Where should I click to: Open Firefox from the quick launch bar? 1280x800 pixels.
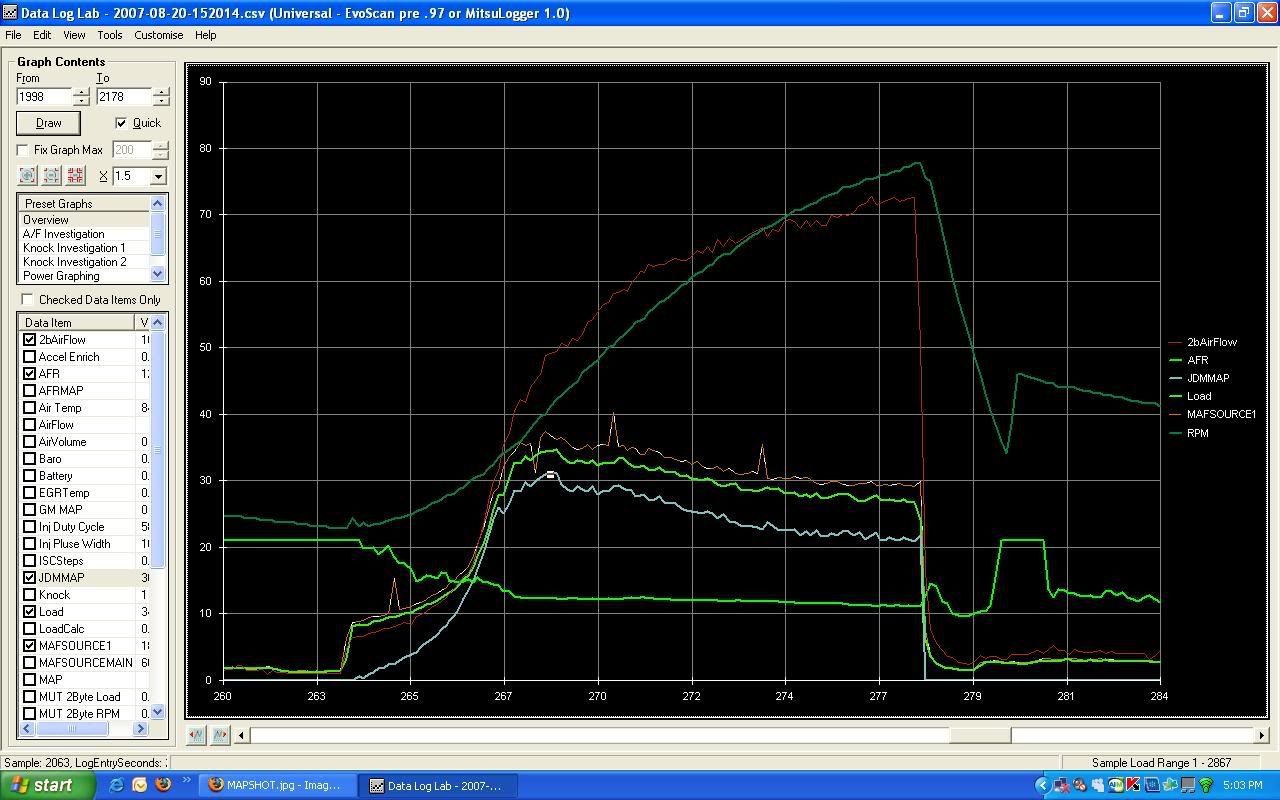[x=162, y=785]
